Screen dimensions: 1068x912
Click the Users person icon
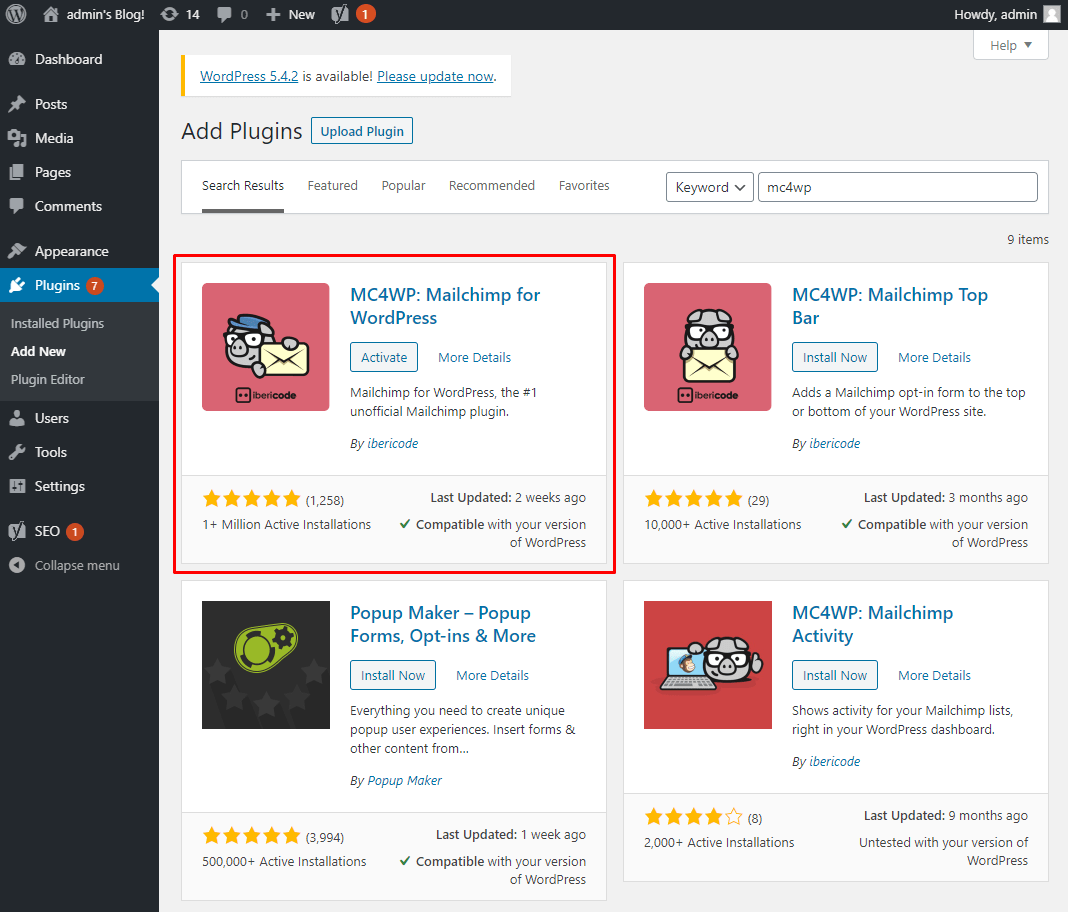(17, 418)
